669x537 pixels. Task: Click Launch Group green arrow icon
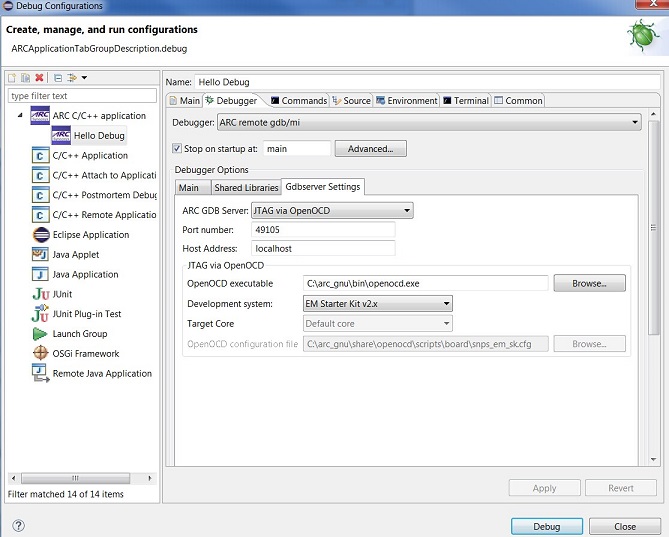pyautogui.click(x=40, y=334)
